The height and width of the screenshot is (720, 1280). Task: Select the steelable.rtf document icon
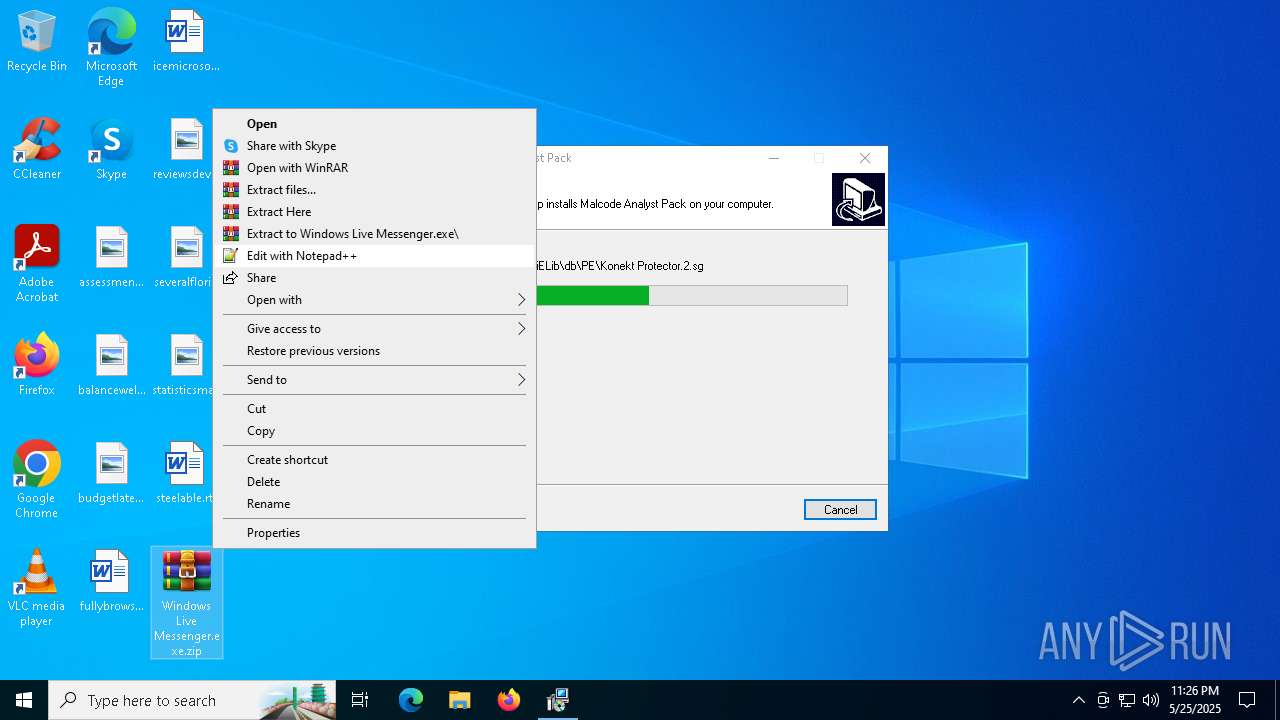(x=186, y=473)
